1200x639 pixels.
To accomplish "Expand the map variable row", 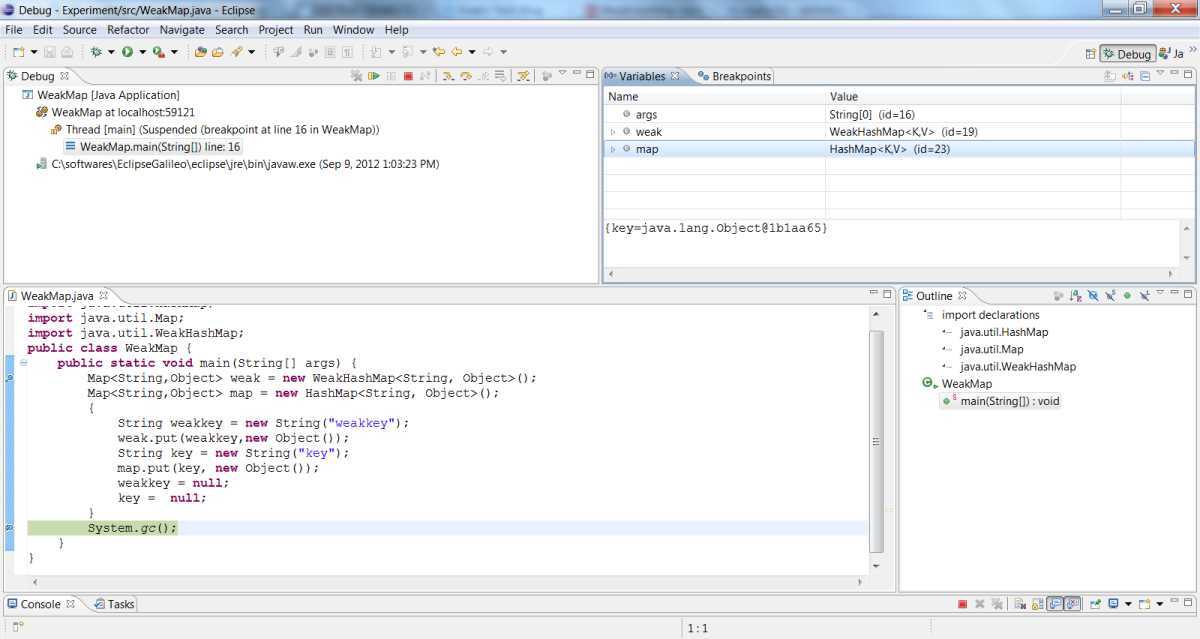I will tap(613, 149).
